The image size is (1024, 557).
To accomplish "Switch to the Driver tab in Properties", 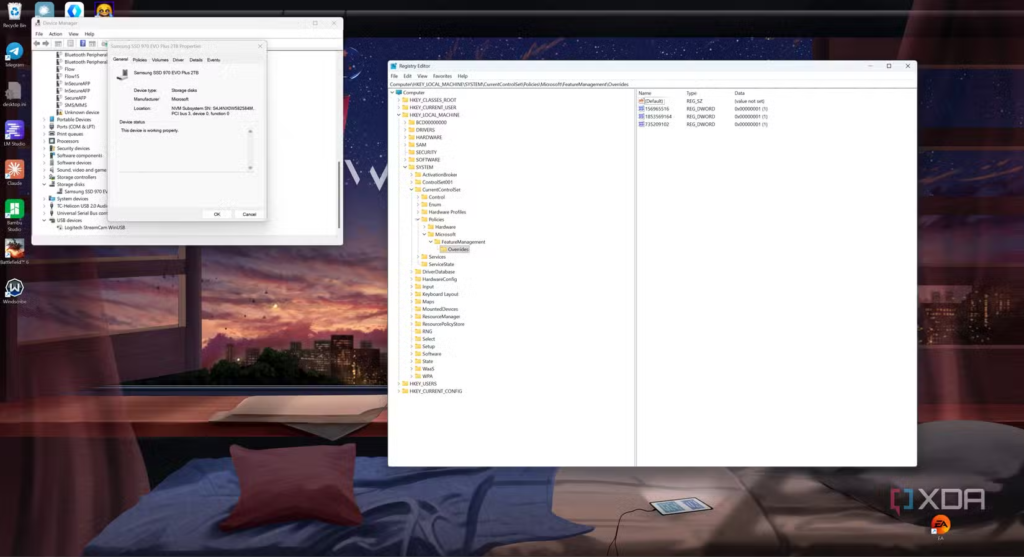I will pyautogui.click(x=178, y=60).
